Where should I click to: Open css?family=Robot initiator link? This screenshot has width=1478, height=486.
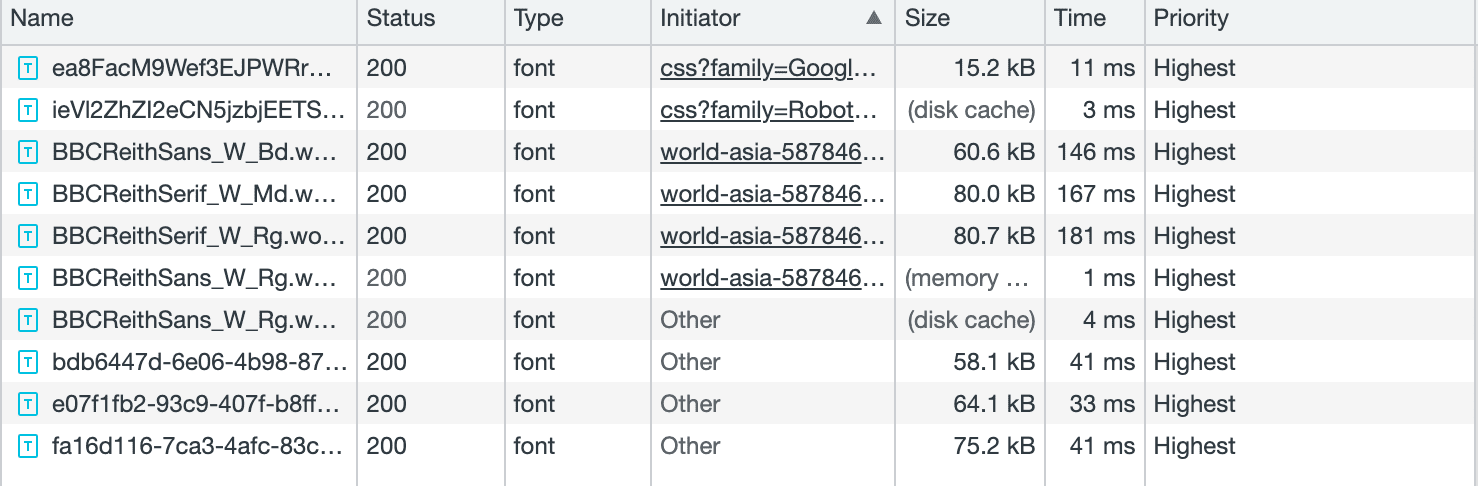[x=769, y=111]
